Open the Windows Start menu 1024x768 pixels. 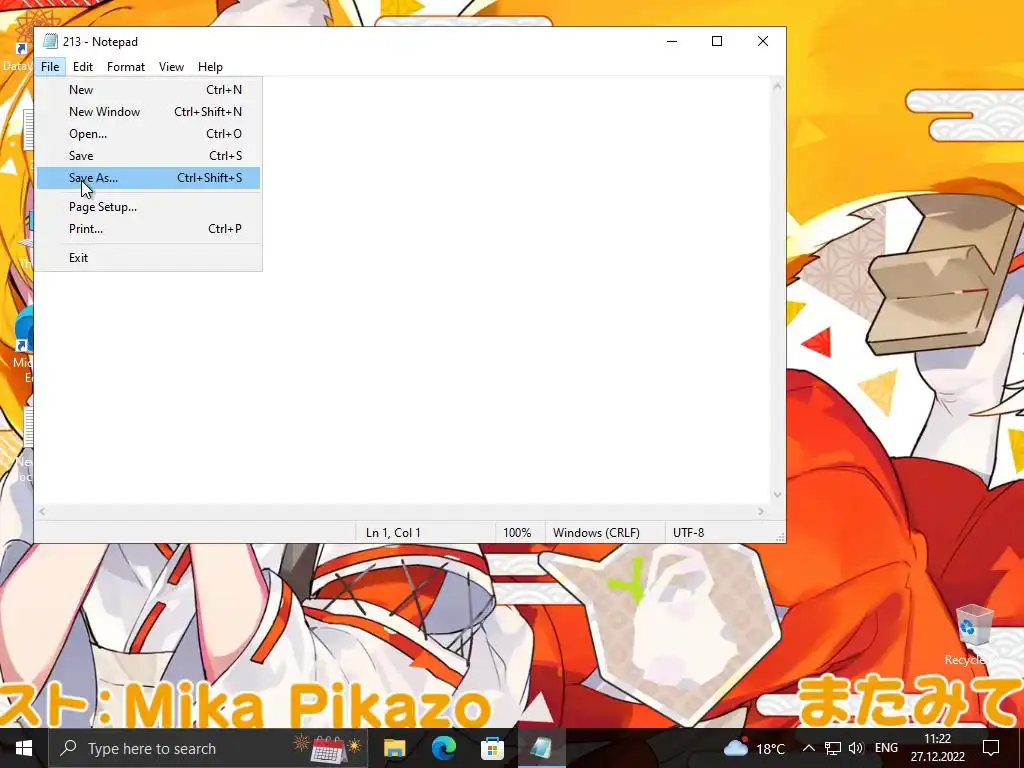[24, 748]
